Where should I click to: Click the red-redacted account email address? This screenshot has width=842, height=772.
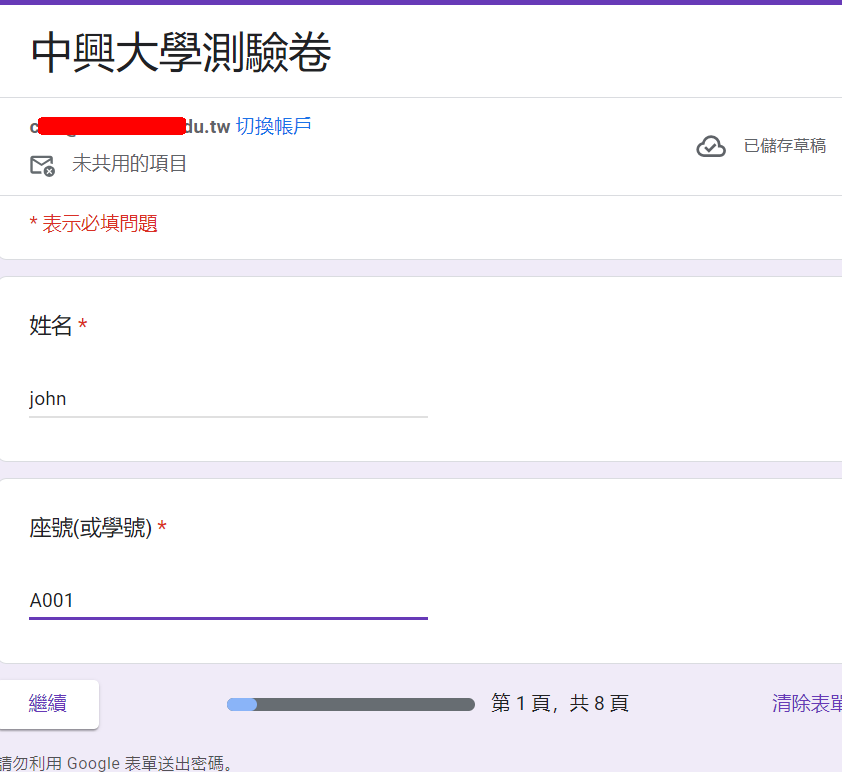click(130, 126)
